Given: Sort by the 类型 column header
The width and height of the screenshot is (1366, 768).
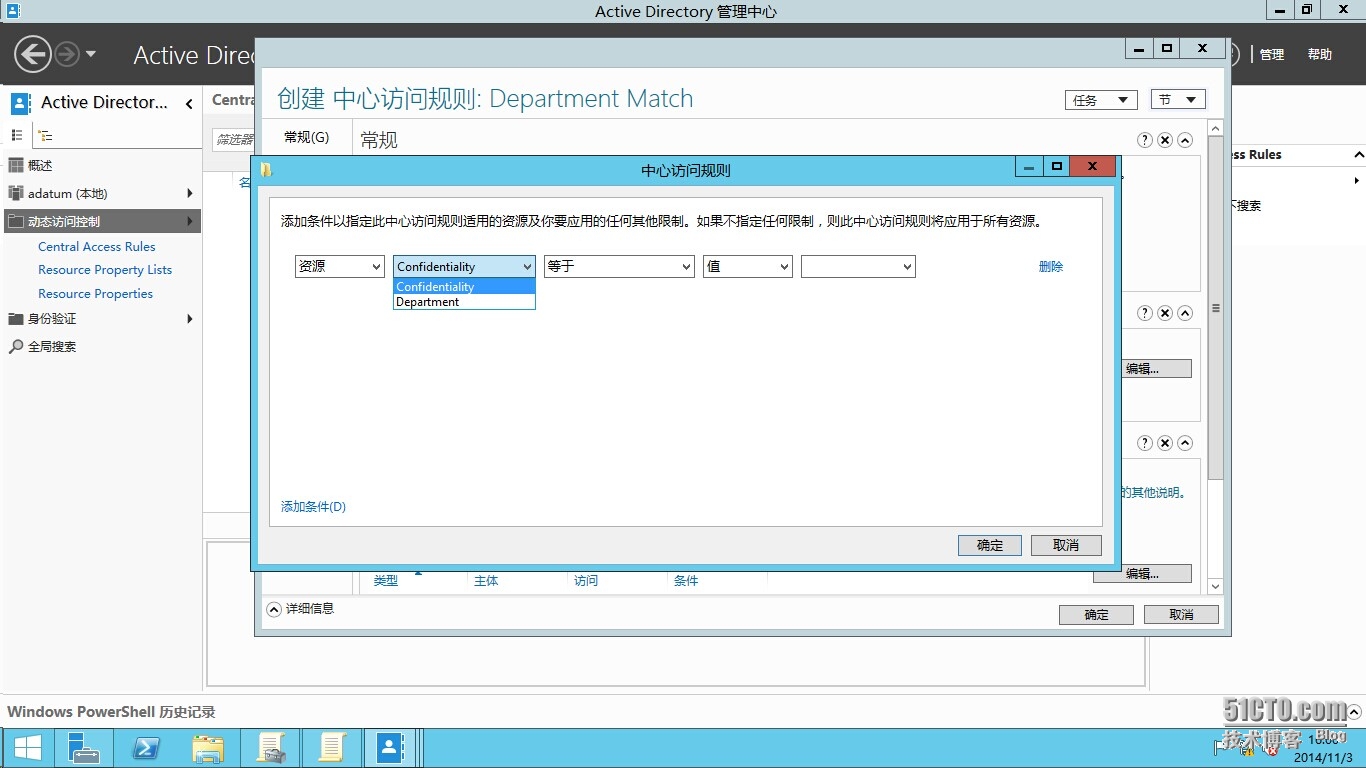Looking at the screenshot, I should [x=386, y=581].
